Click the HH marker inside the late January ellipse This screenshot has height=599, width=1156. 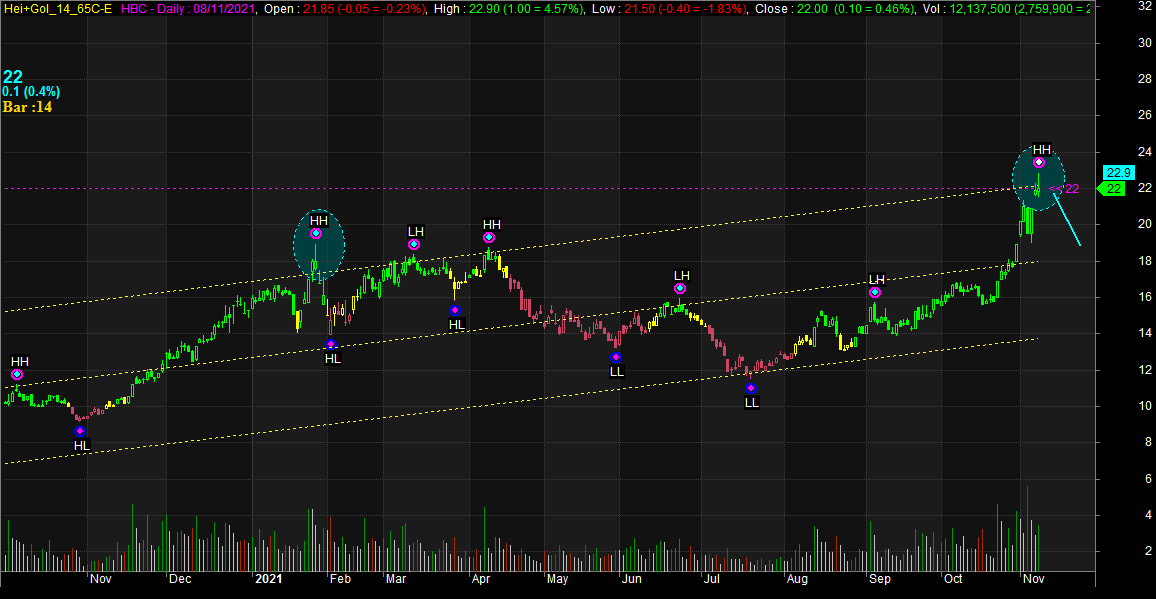coord(316,234)
